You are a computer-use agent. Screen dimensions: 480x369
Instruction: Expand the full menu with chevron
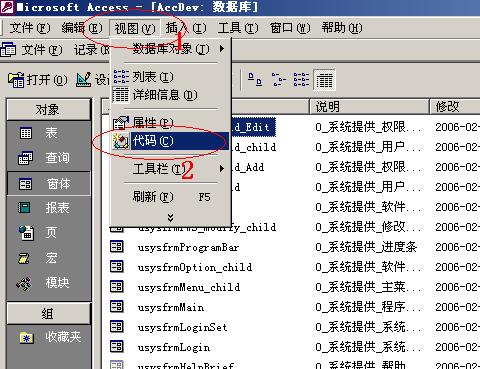click(x=170, y=218)
